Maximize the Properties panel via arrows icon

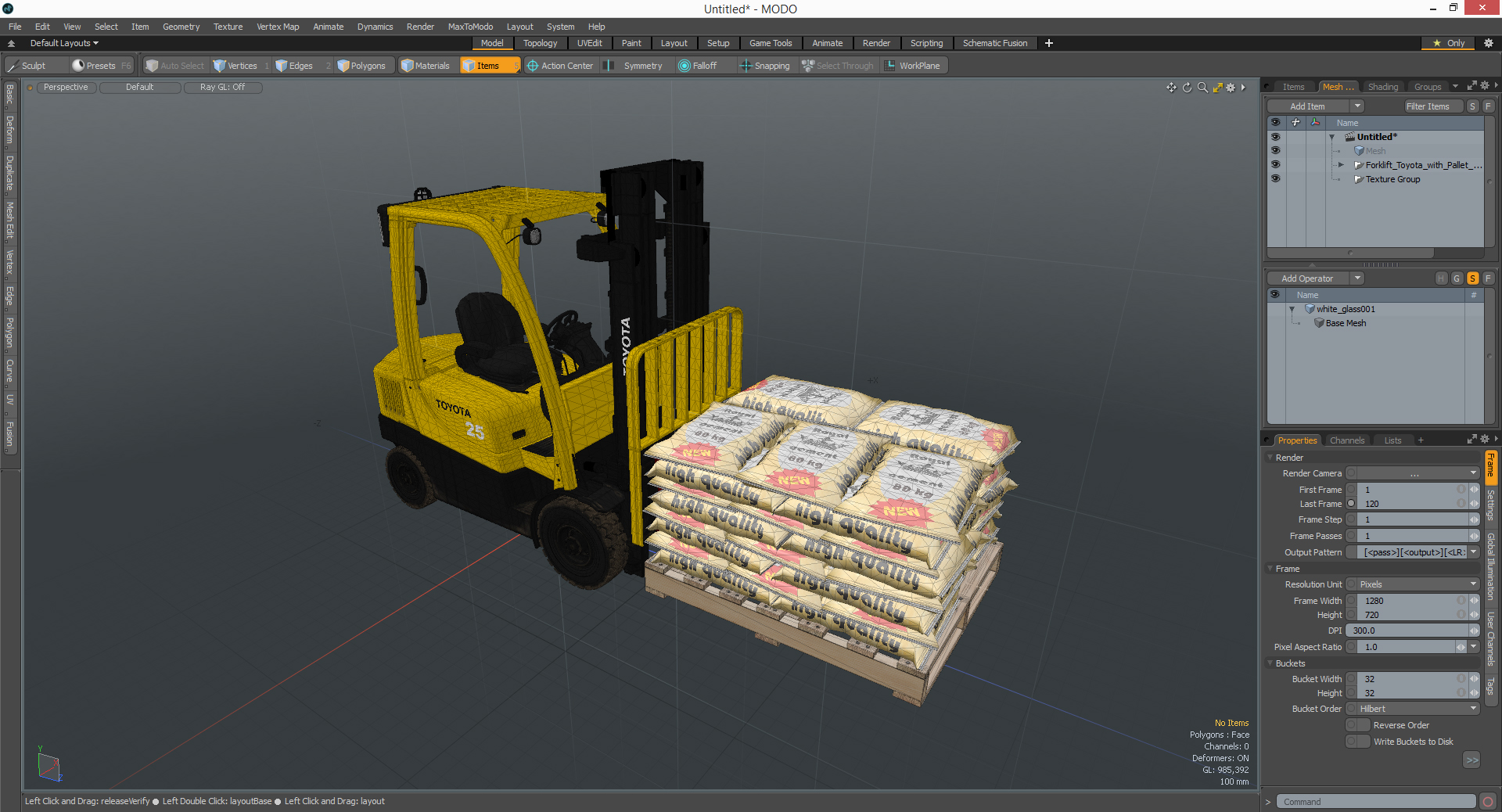[x=1471, y=440]
